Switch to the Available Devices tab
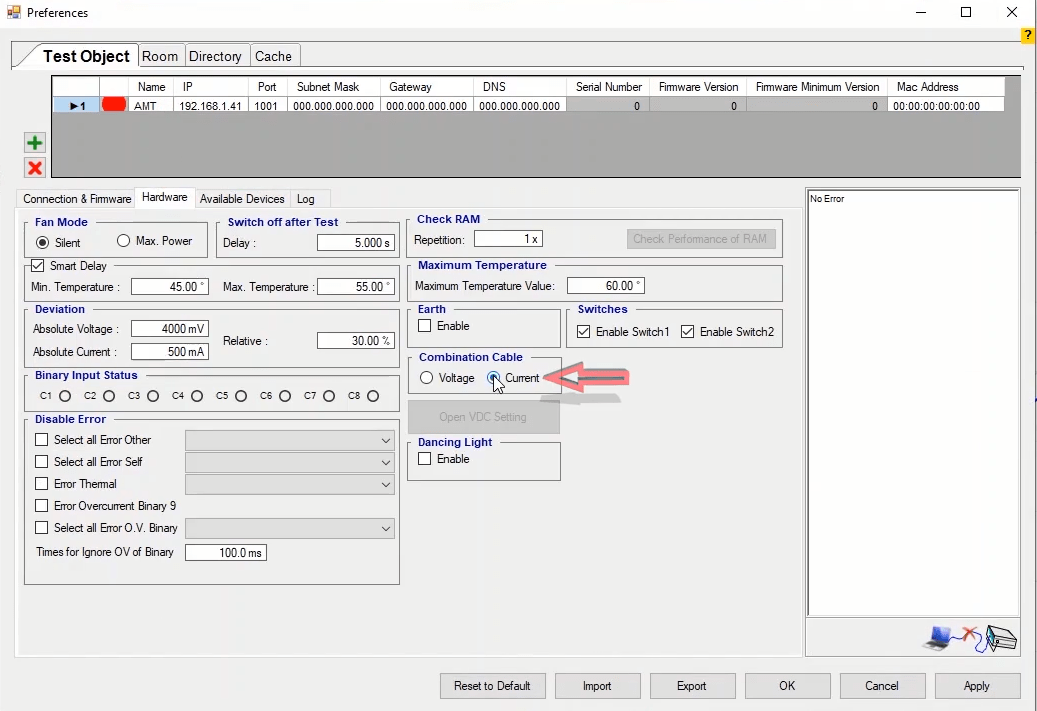Viewport: 1037px width, 711px height. tap(242, 199)
